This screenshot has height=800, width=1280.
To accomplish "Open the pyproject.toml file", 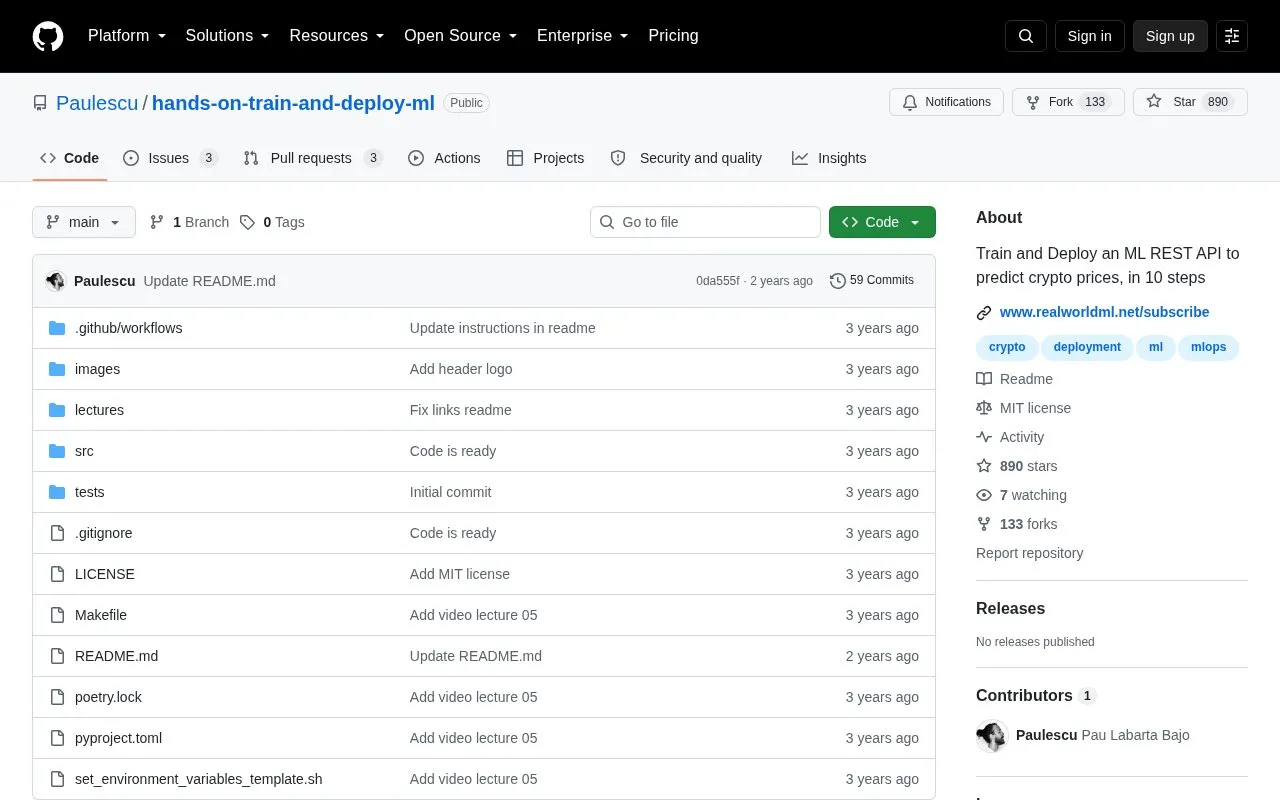I will (x=118, y=738).
